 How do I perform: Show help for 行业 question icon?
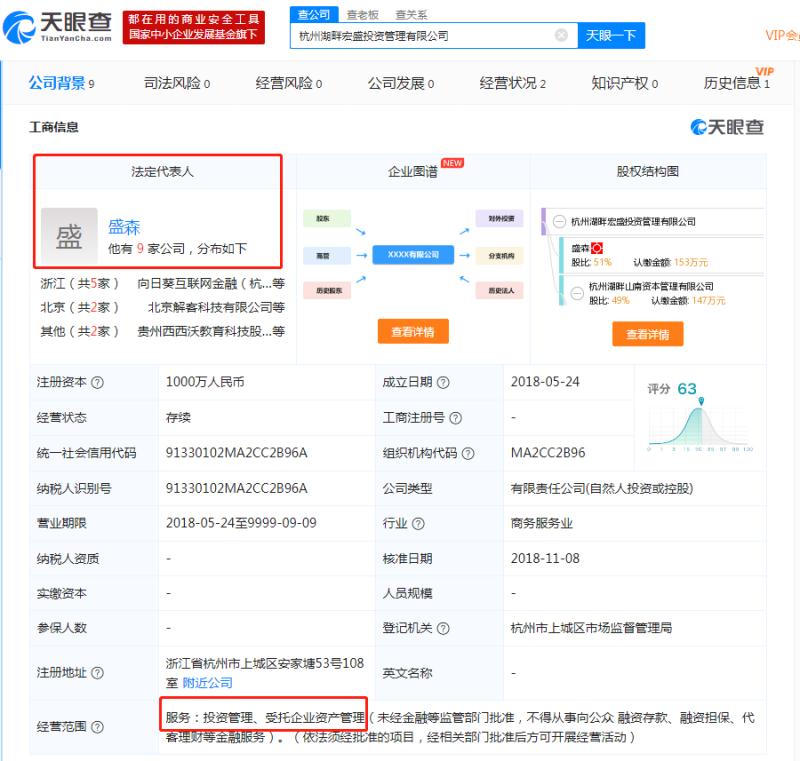click(418, 524)
